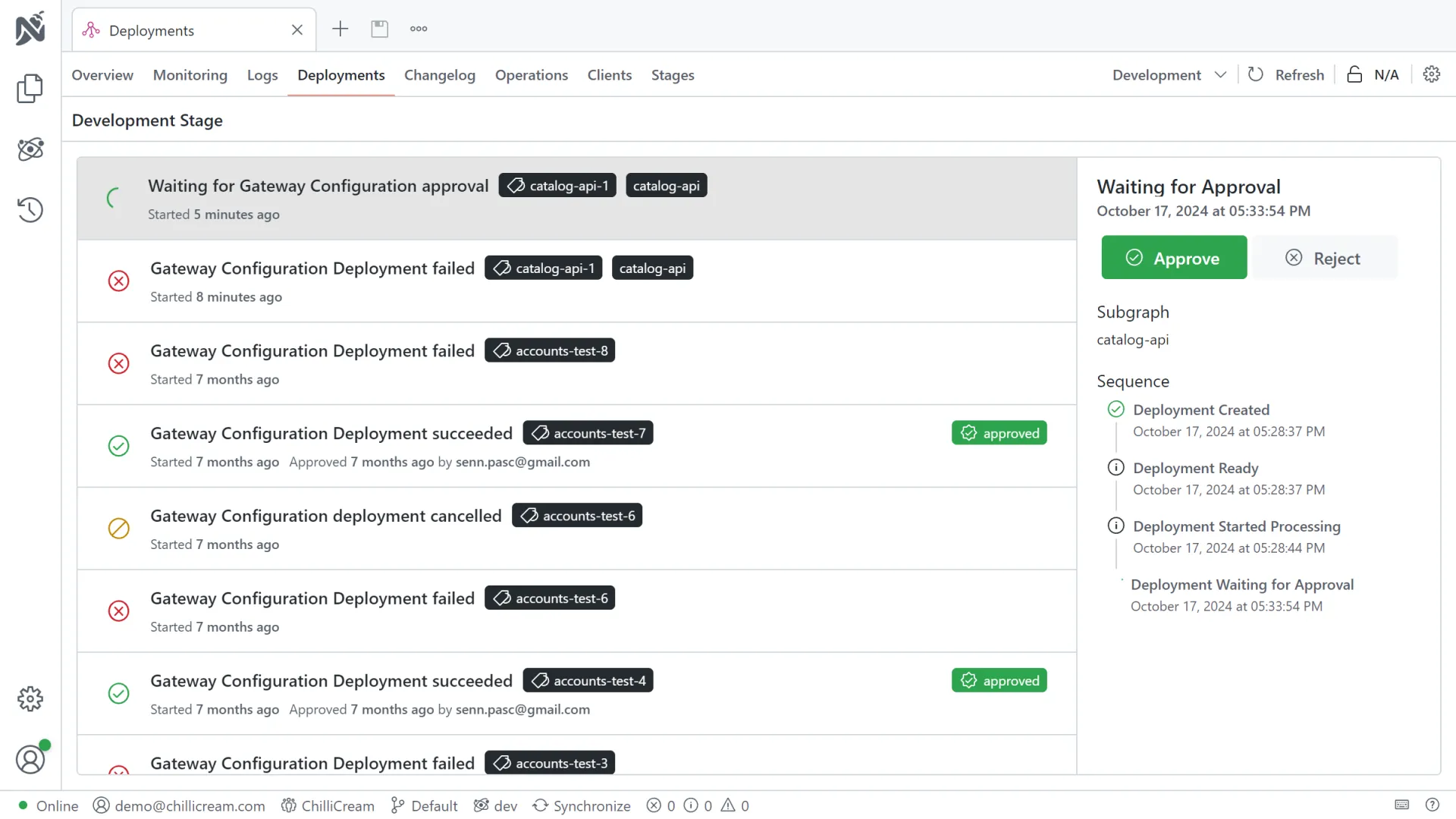The width and height of the screenshot is (1456, 819).
Task: Click the save icon in tab bar
Action: (379, 29)
